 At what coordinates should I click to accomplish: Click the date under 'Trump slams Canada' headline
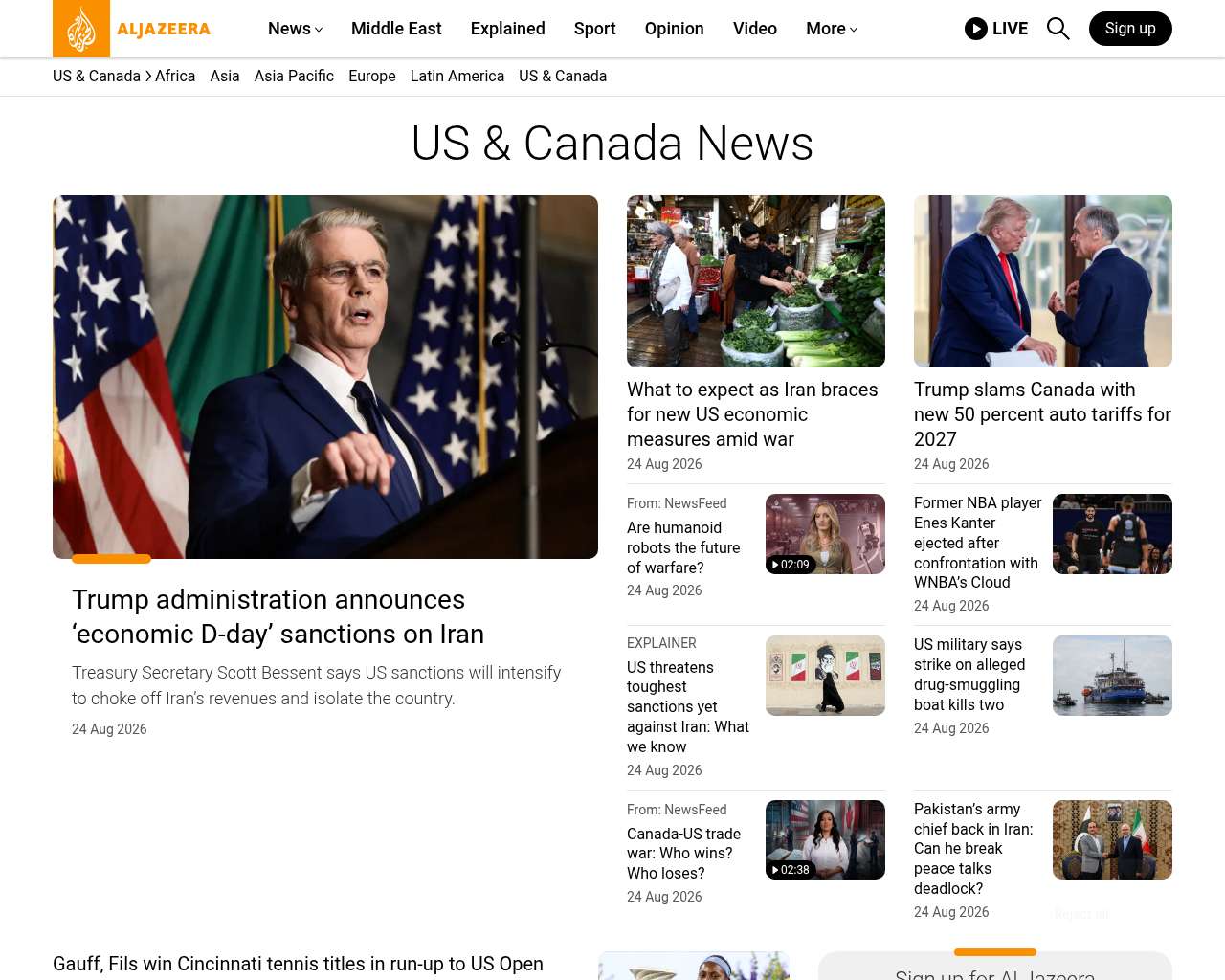[951, 464]
